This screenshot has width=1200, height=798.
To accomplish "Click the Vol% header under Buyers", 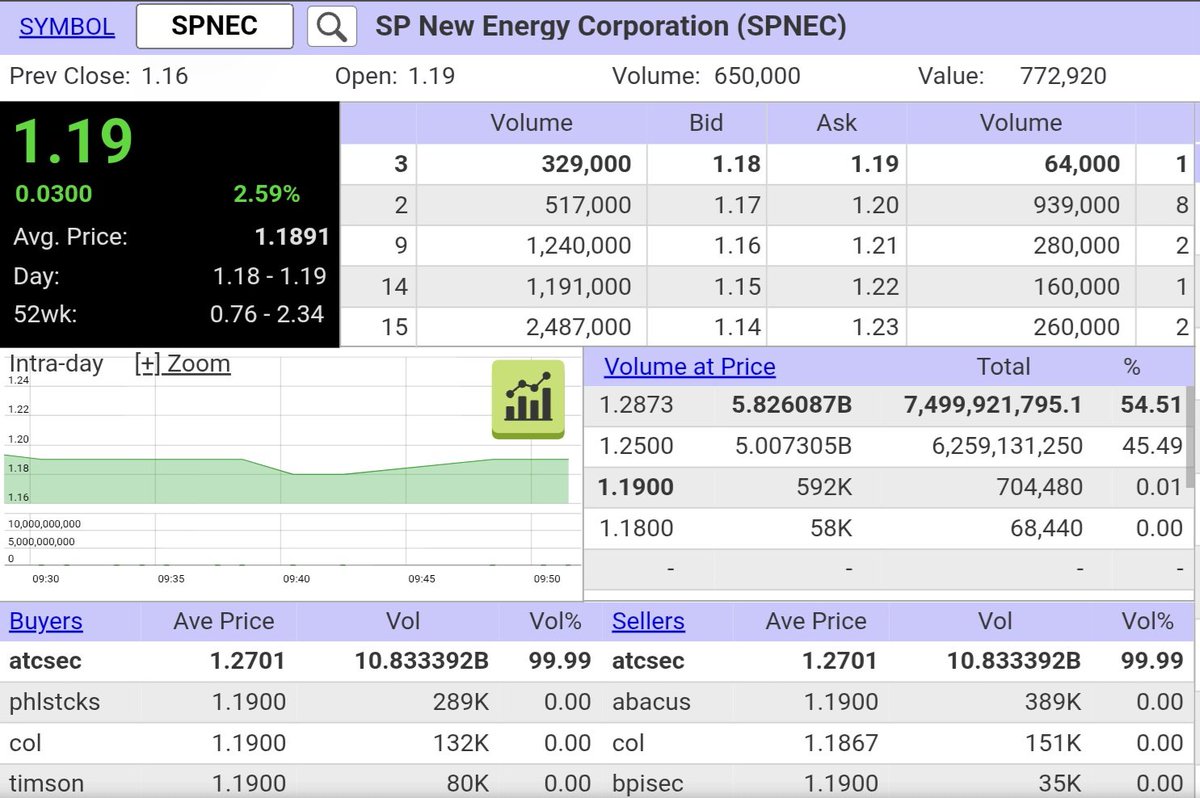I will [555, 621].
